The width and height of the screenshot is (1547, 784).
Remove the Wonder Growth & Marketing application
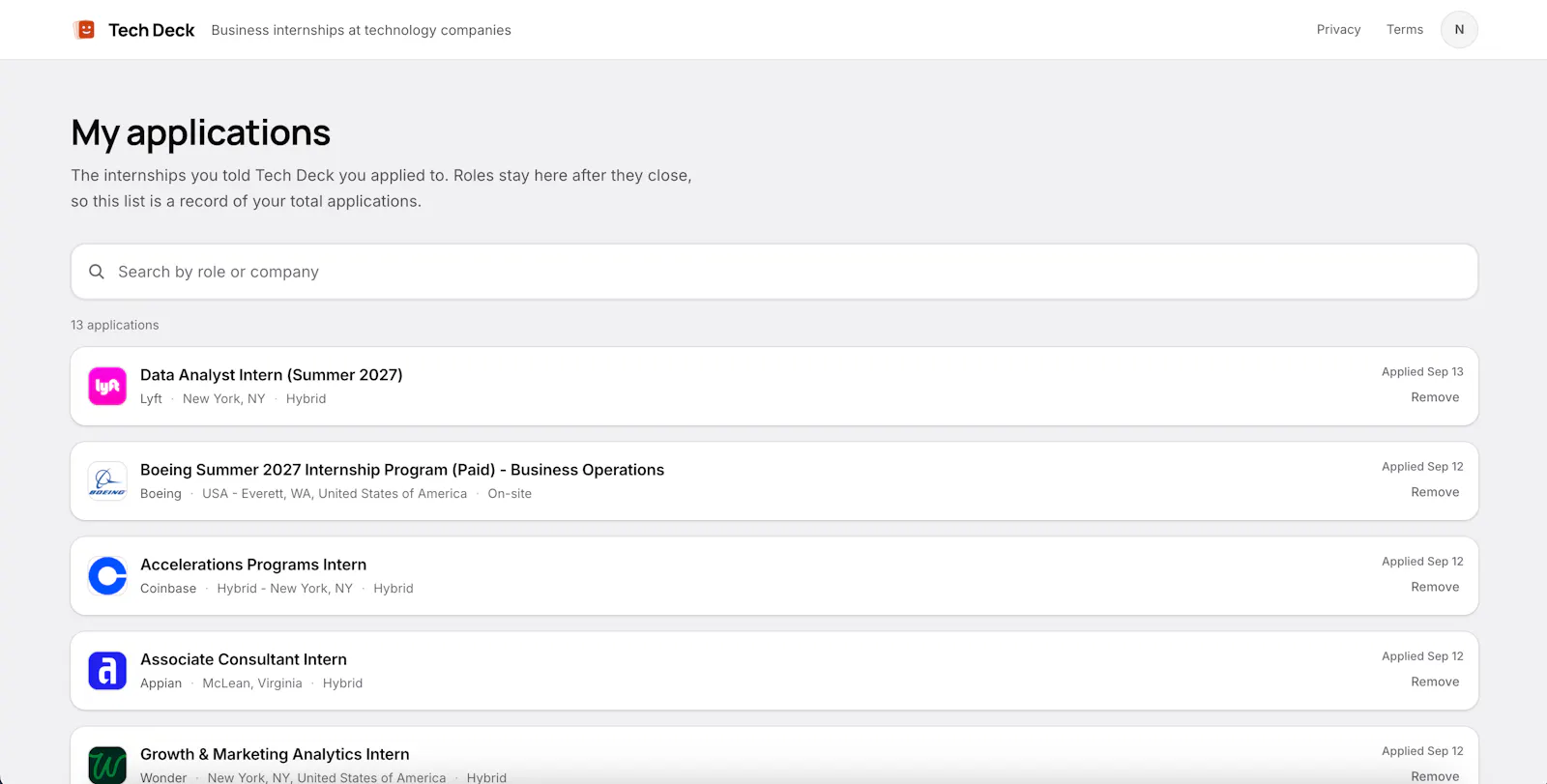point(1435,776)
